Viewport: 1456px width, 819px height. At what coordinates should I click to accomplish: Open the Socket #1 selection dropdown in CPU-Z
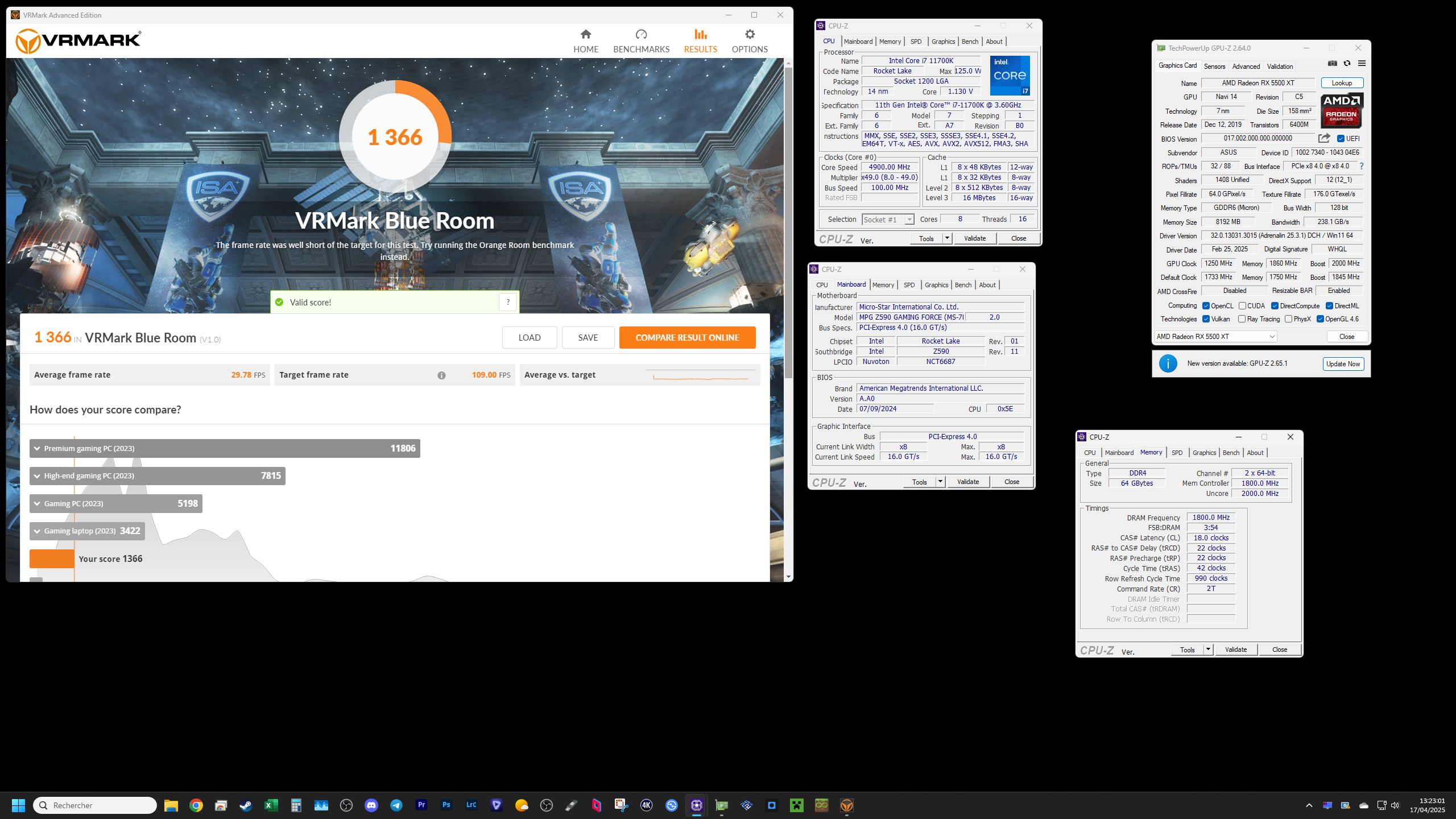coord(888,220)
